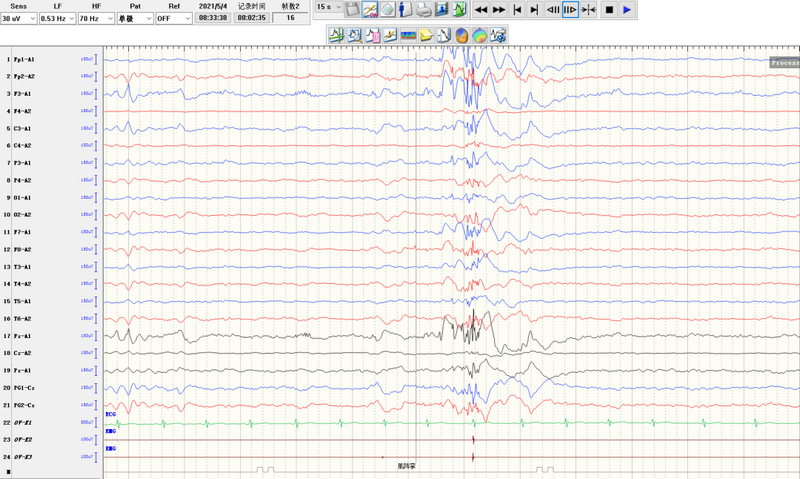
Task: Click the Process label on the trace
Action: pyautogui.click(x=784, y=62)
